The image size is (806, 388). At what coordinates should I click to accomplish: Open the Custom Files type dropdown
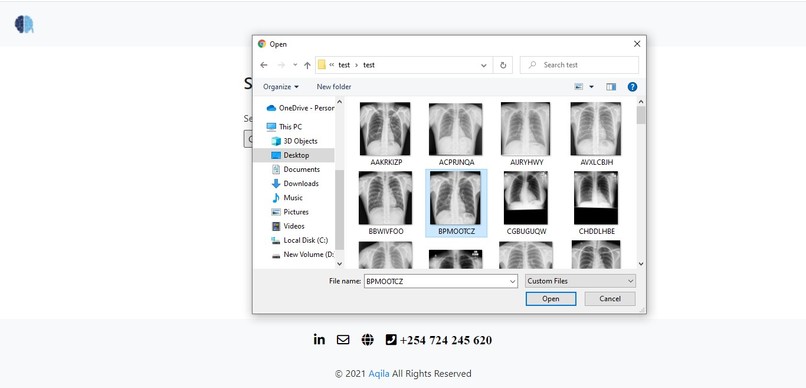[x=580, y=281]
